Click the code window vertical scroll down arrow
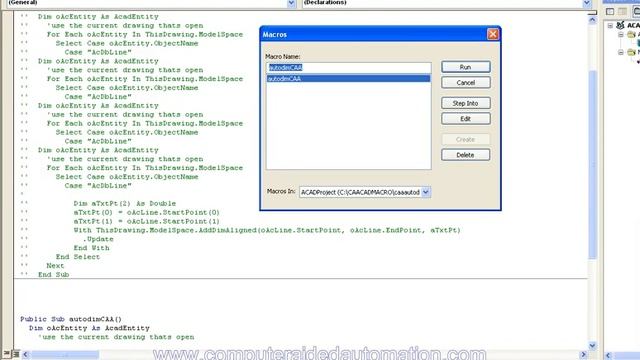The width and height of the screenshot is (640, 360). (592, 346)
